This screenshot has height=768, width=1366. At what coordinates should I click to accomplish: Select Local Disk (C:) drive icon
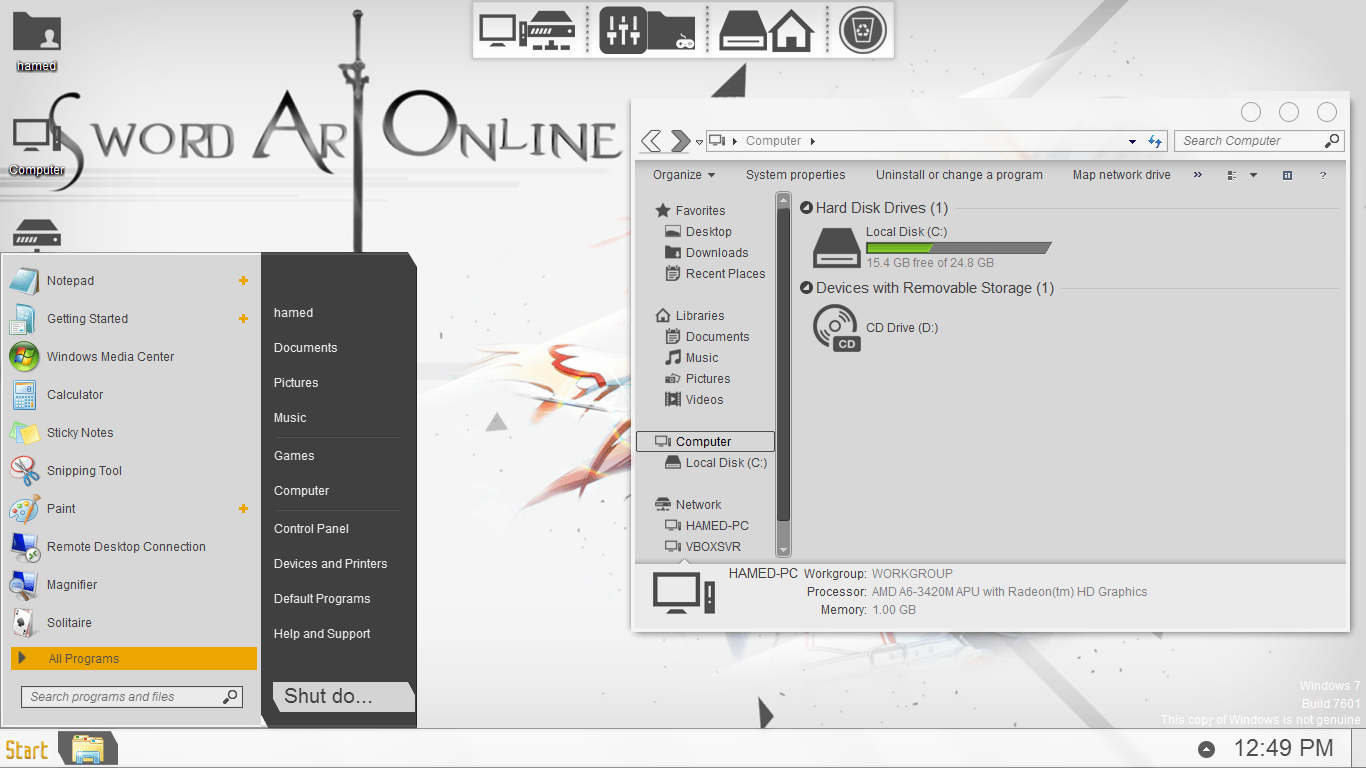(x=836, y=247)
